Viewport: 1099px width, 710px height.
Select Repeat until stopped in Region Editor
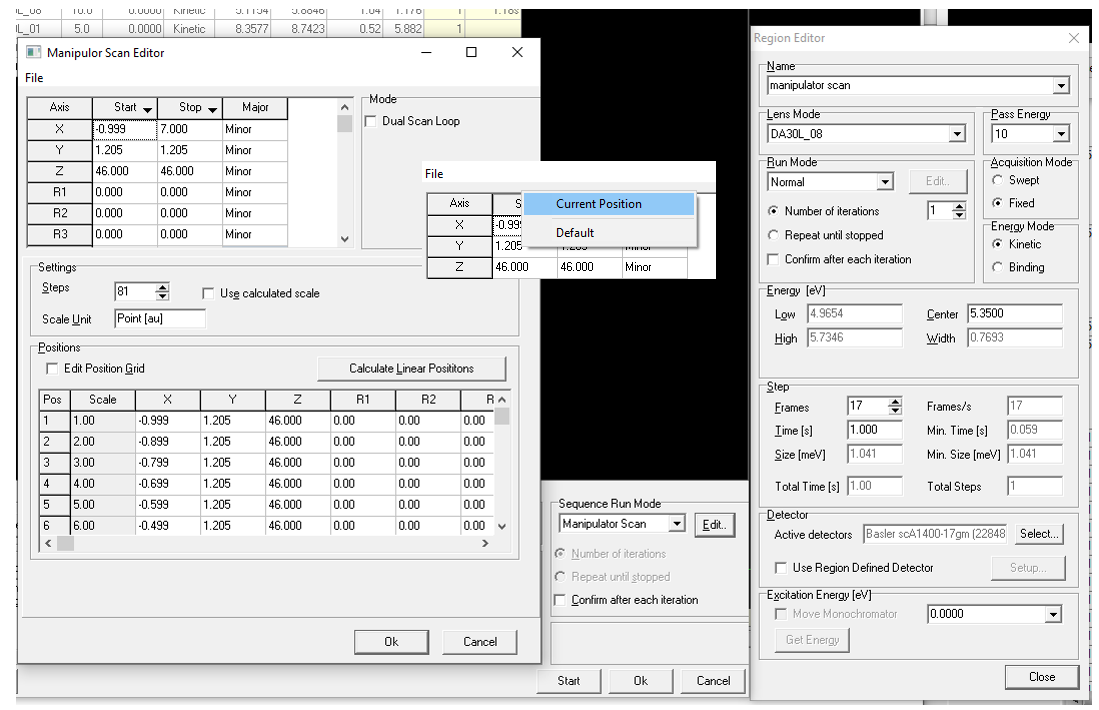click(773, 235)
